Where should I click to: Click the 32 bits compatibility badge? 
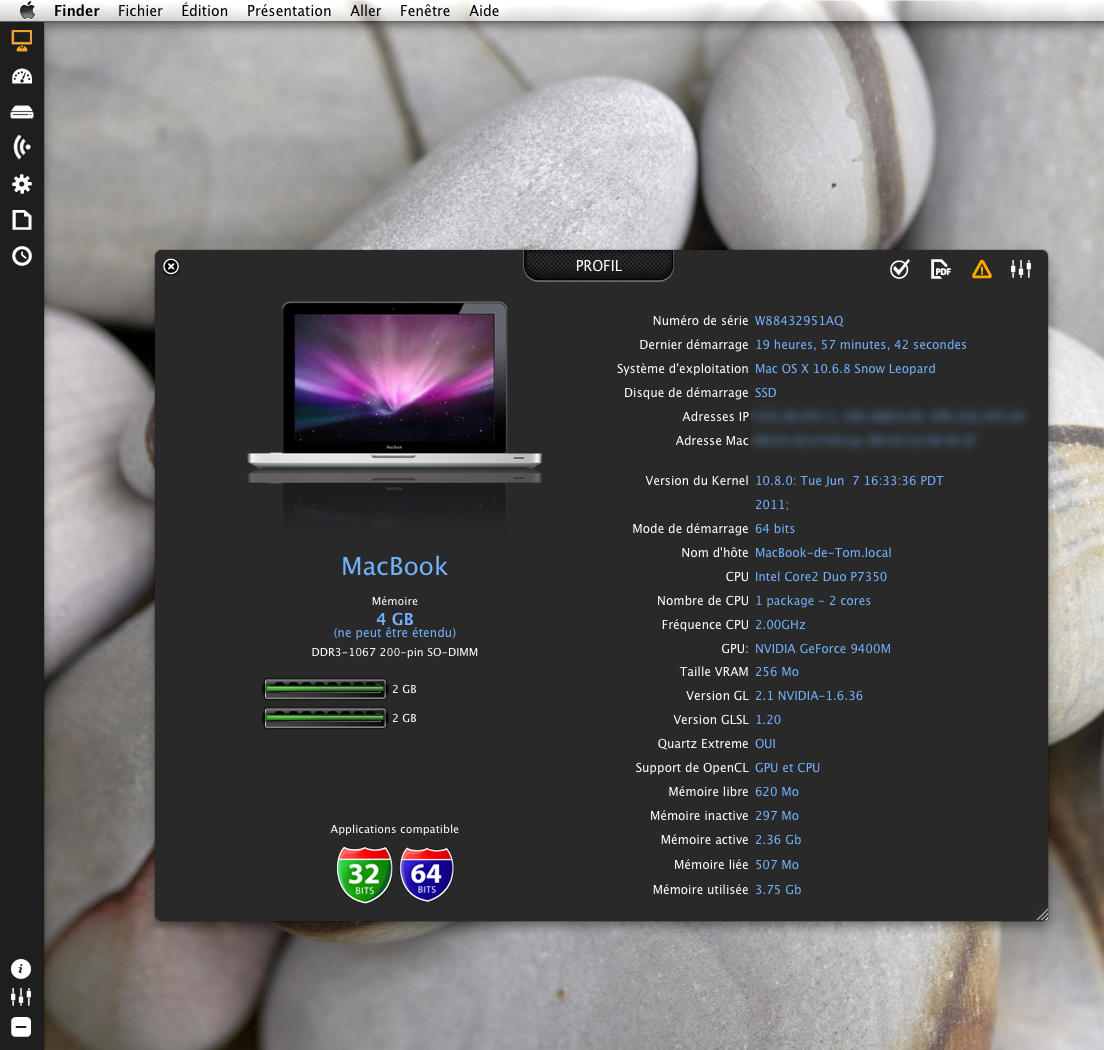pyautogui.click(x=364, y=874)
